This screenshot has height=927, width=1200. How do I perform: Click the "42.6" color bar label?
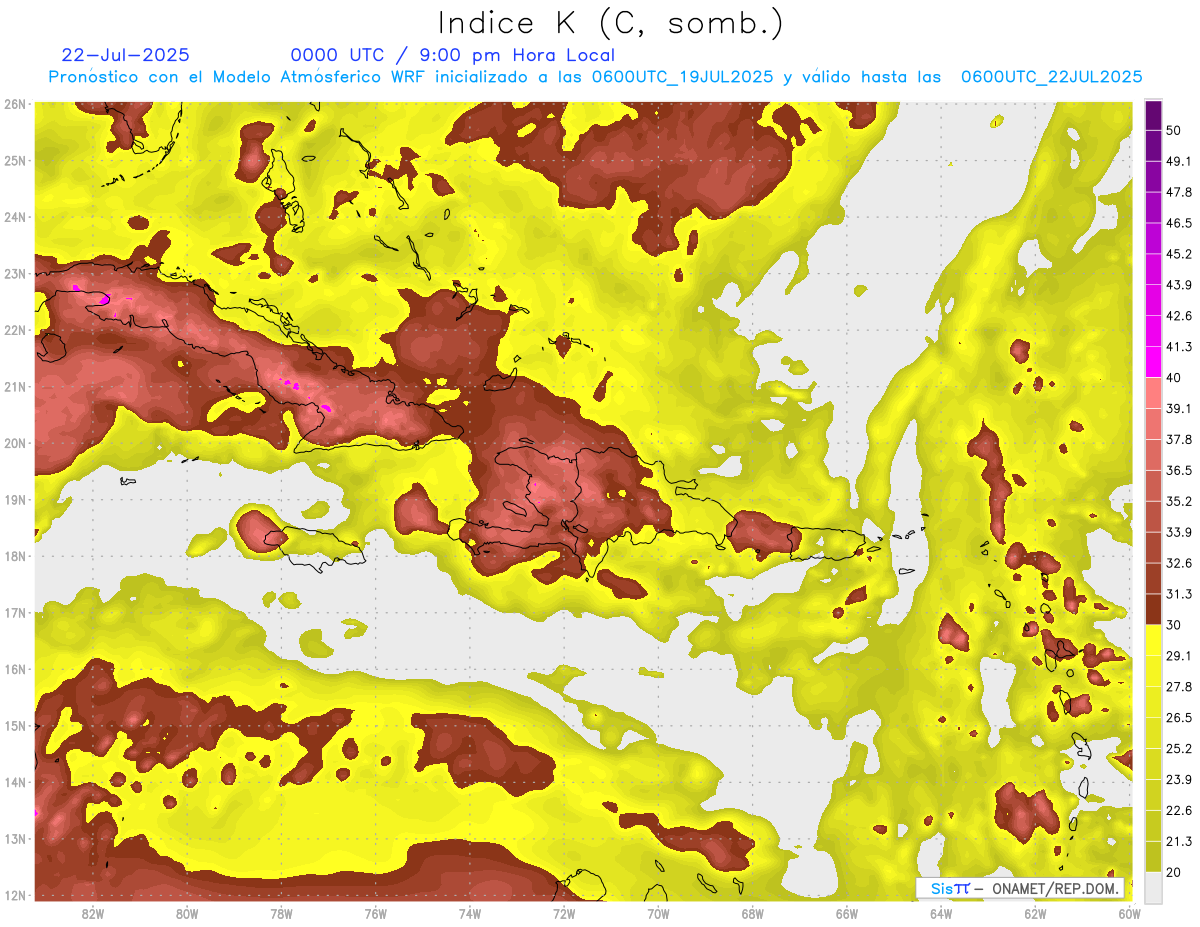1178,316
